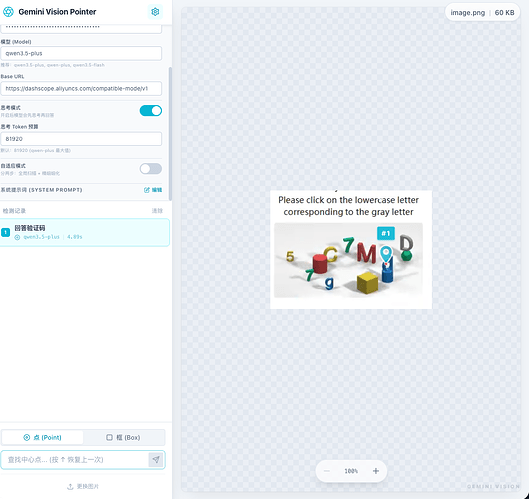Click the Gemini Vision Pointer logo icon
Image resolution: width=529 pixels, height=499 pixels.
click(8, 12)
